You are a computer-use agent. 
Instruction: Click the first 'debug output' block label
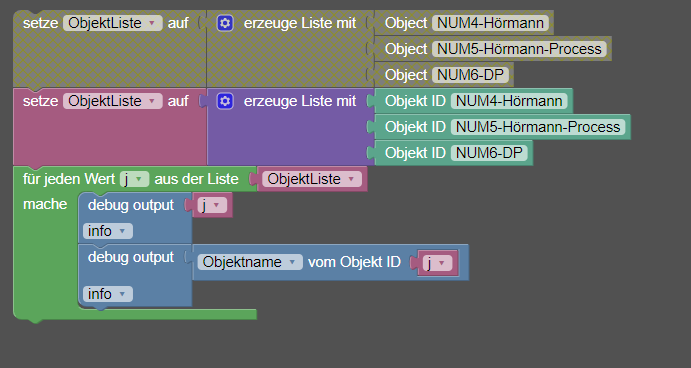(131, 205)
